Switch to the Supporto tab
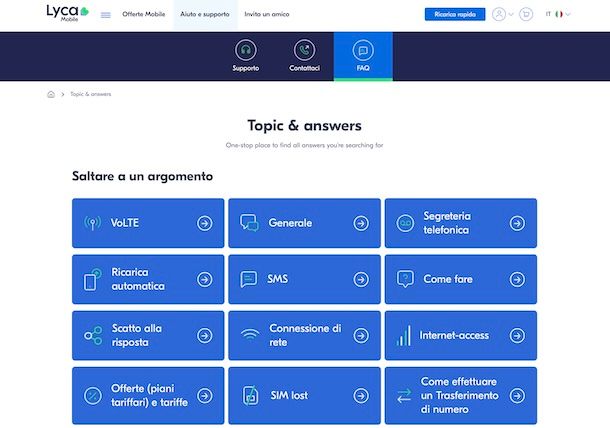The height and width of the screenshot is (428, 610). coord(245,56)
